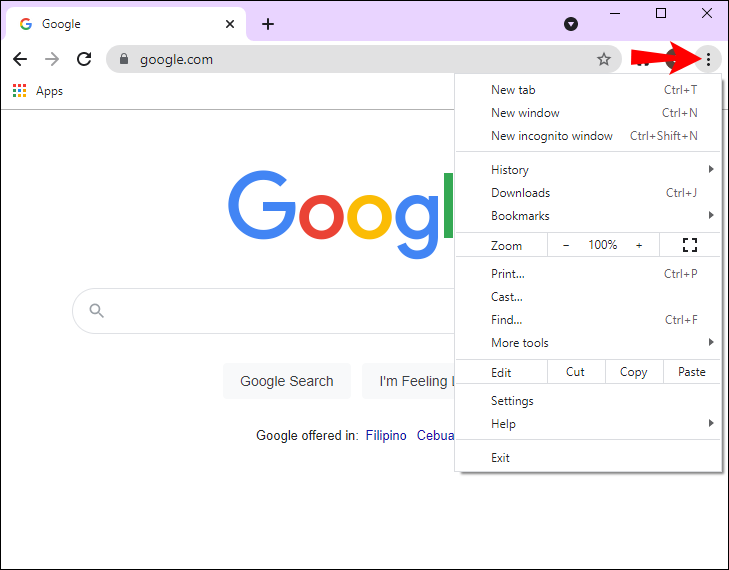Open the Cebuano language link

click(435, 436)
